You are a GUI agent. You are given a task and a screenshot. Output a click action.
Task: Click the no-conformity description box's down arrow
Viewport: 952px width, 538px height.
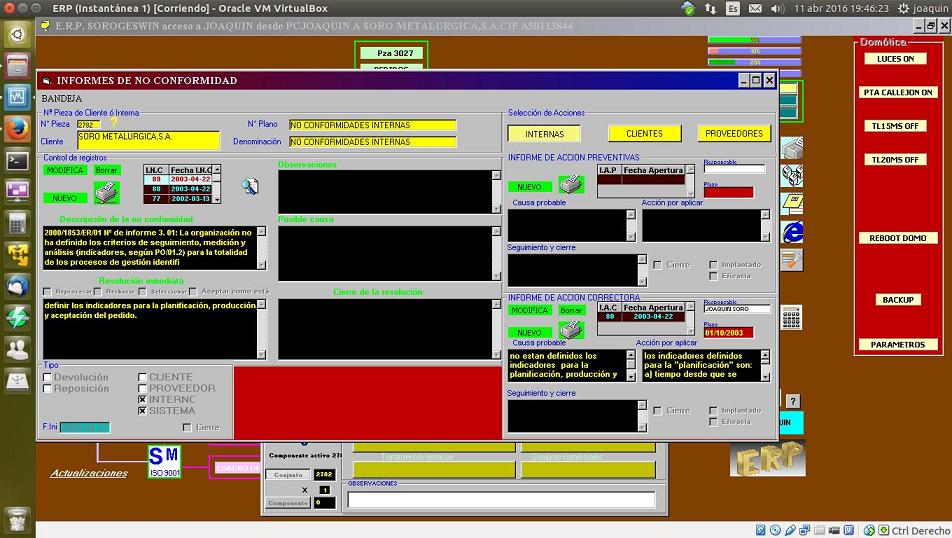(x=261, y=265)
